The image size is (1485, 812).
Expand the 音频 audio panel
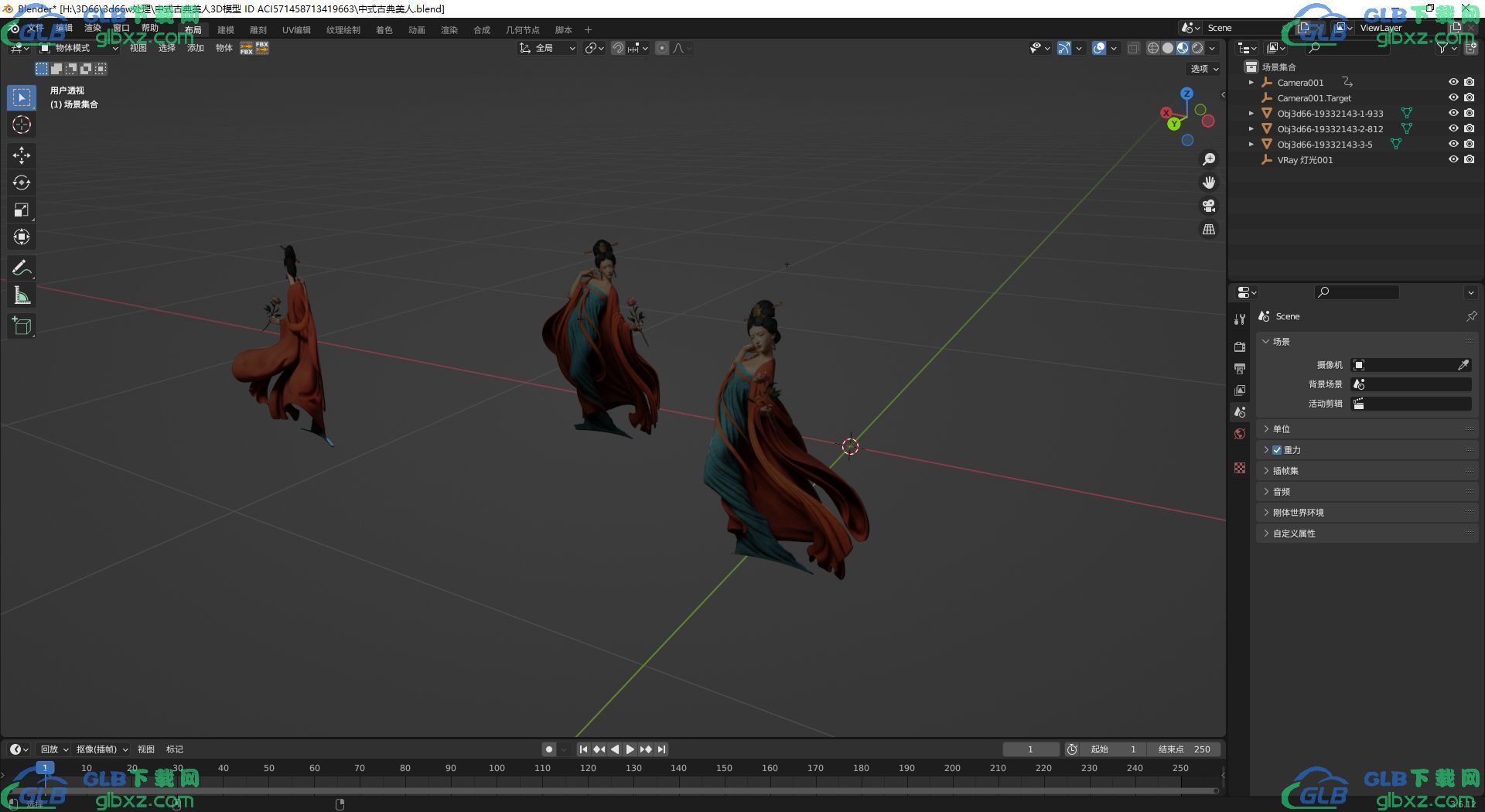(x=1367, y=492)
